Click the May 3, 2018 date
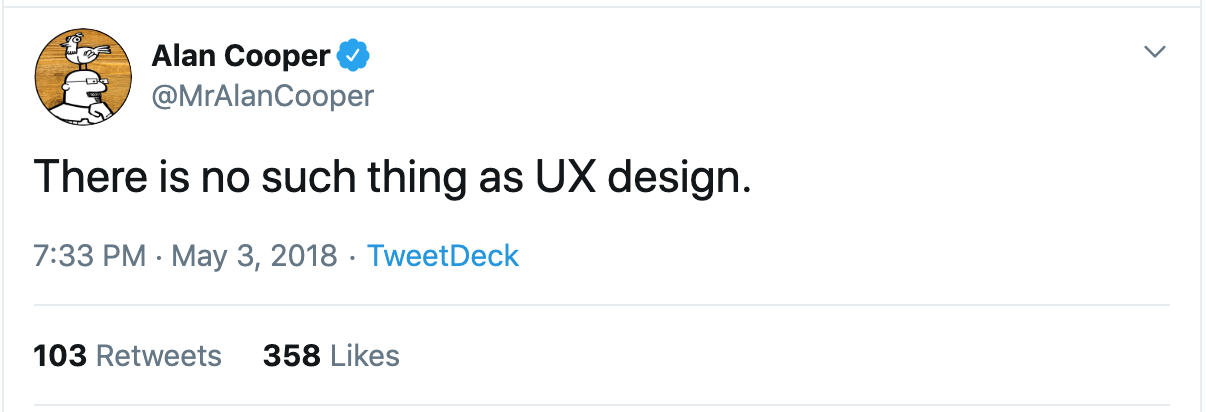The image size is (1206, 412). click(254, 256)
